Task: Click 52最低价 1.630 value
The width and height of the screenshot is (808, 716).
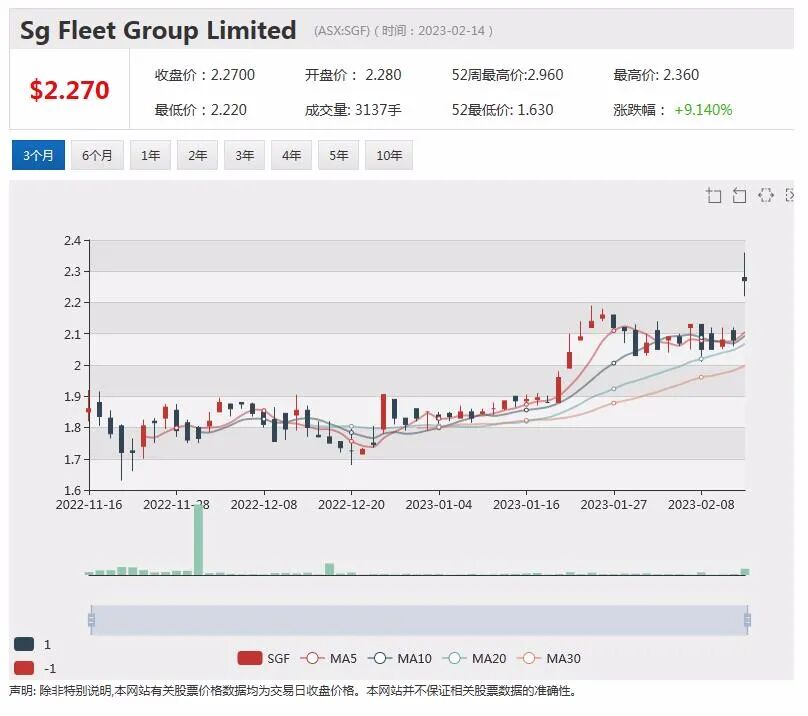Action: tap(535, 110)
